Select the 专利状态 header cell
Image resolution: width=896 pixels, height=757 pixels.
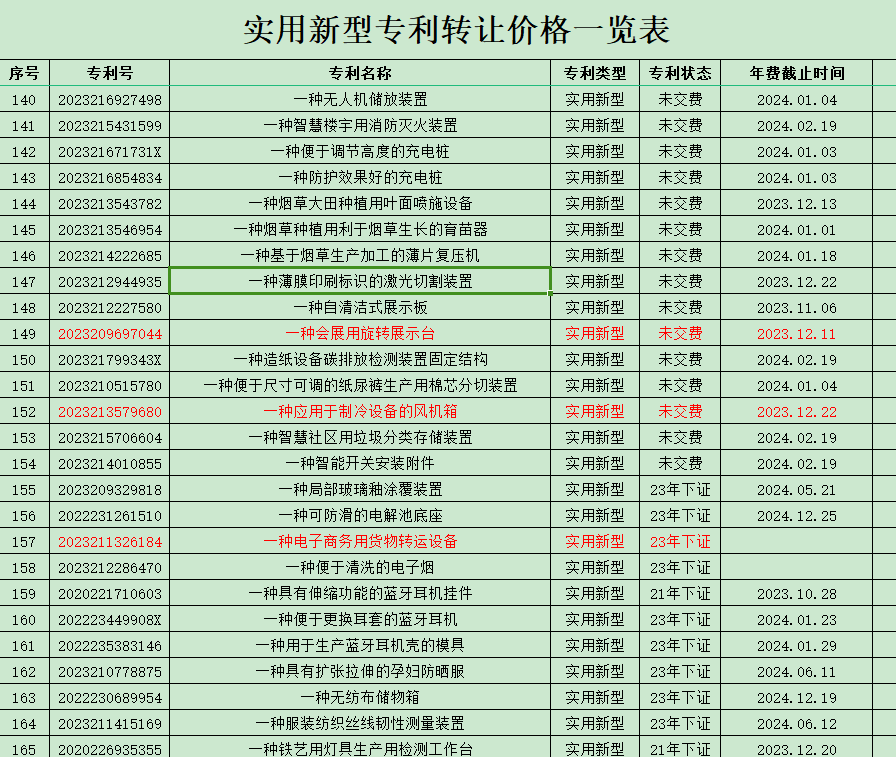pos(680,73)
